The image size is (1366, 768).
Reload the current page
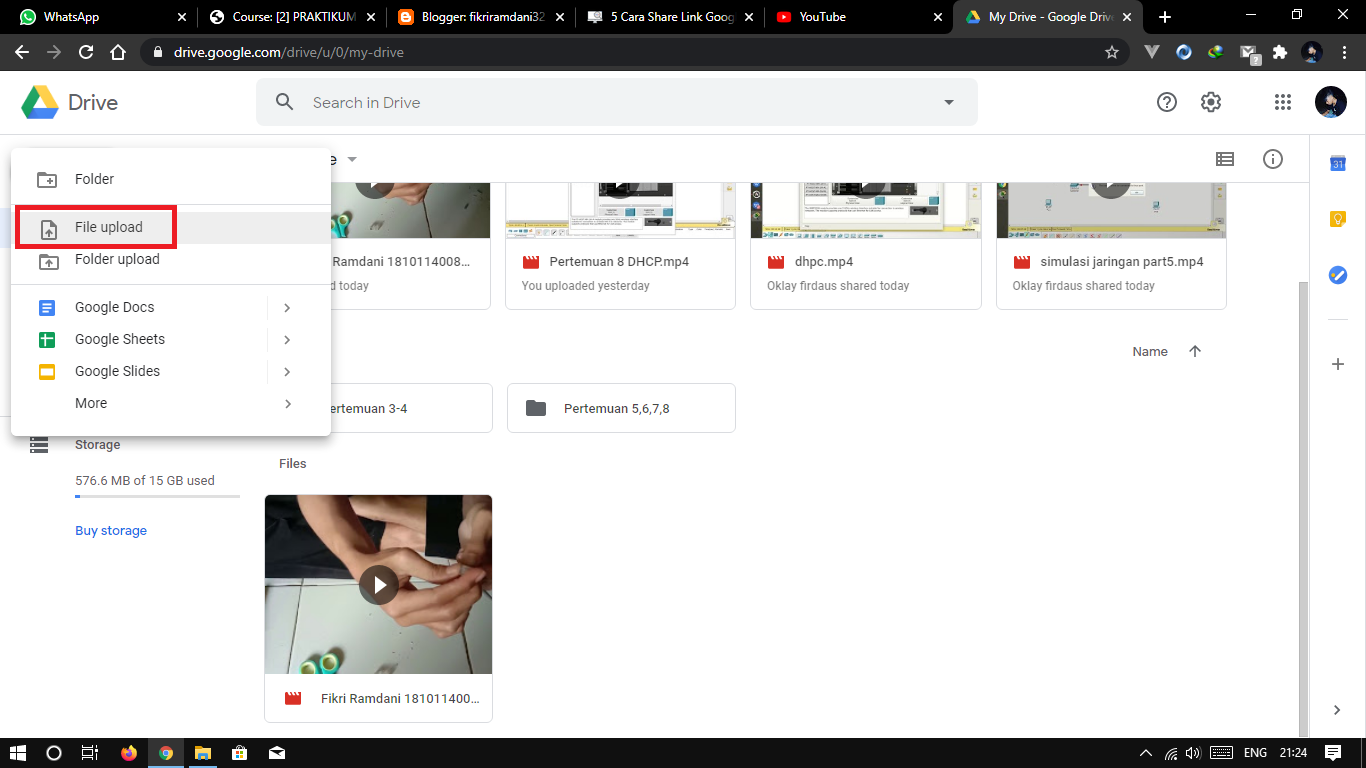[86, 52]
